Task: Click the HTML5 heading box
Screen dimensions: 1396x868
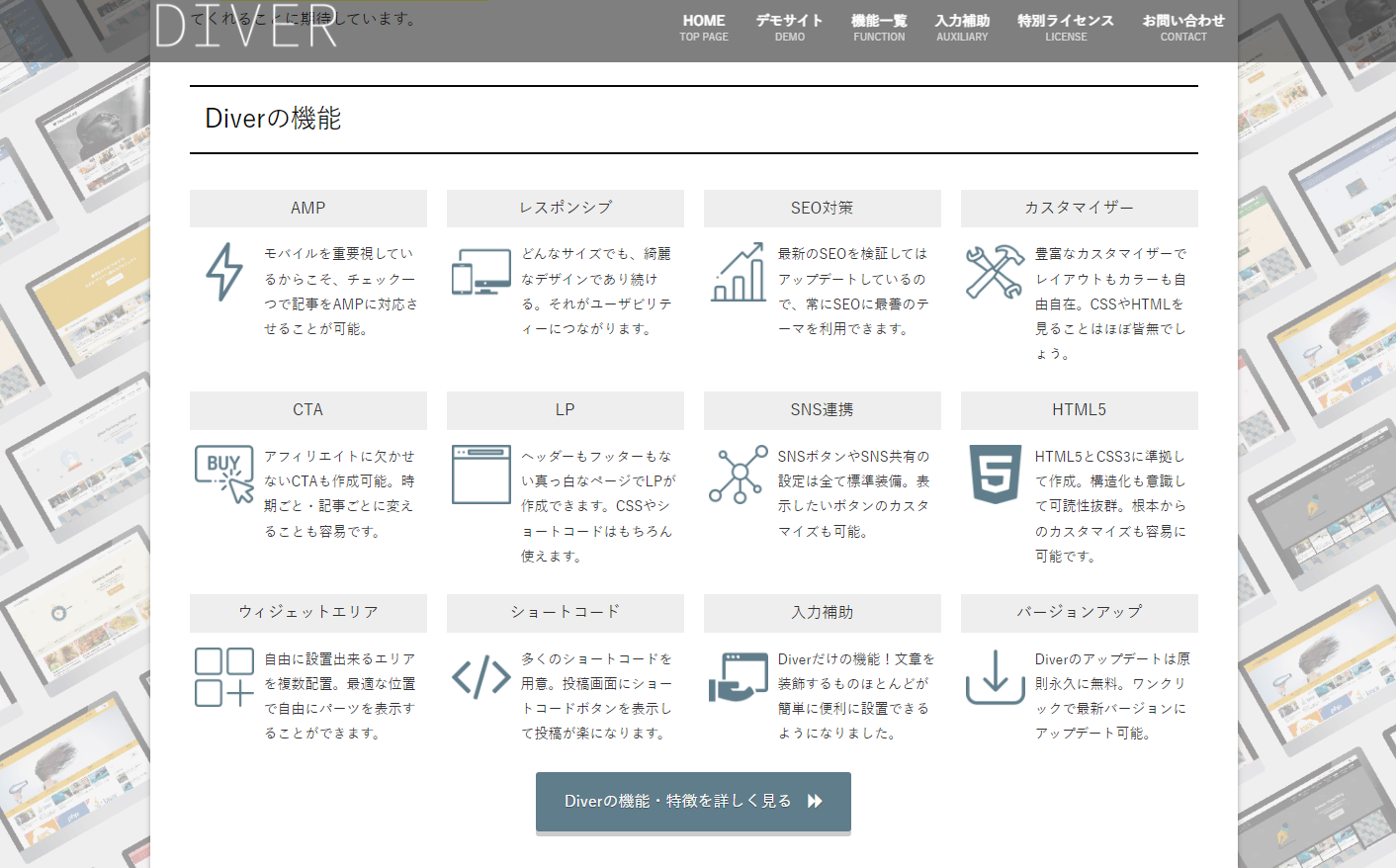Action: pyautogui.click(x=1080, y=410)
